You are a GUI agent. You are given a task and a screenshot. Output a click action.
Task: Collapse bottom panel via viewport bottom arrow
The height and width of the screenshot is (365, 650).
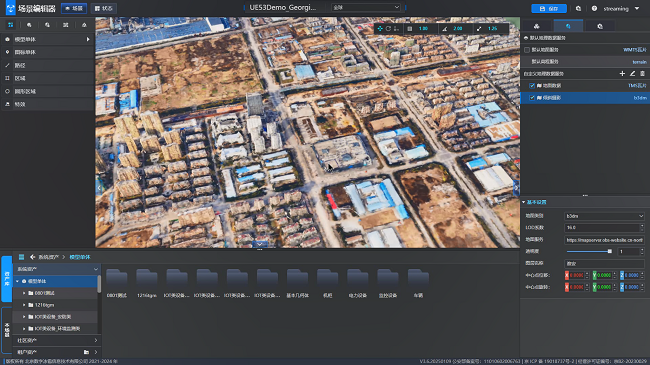pyautogui.click(x=260, y=244)
